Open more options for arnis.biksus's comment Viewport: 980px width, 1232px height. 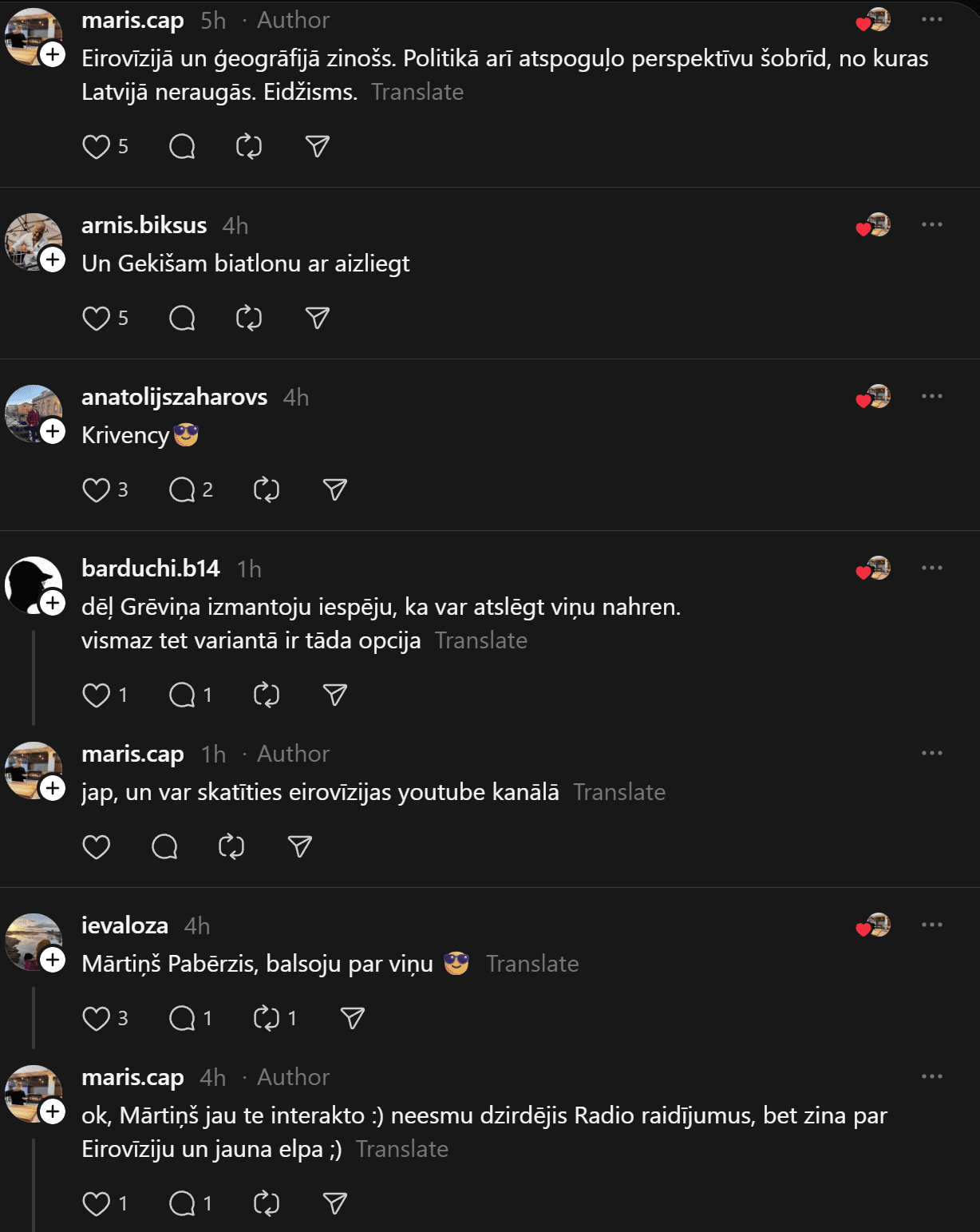tap(931, 225)
